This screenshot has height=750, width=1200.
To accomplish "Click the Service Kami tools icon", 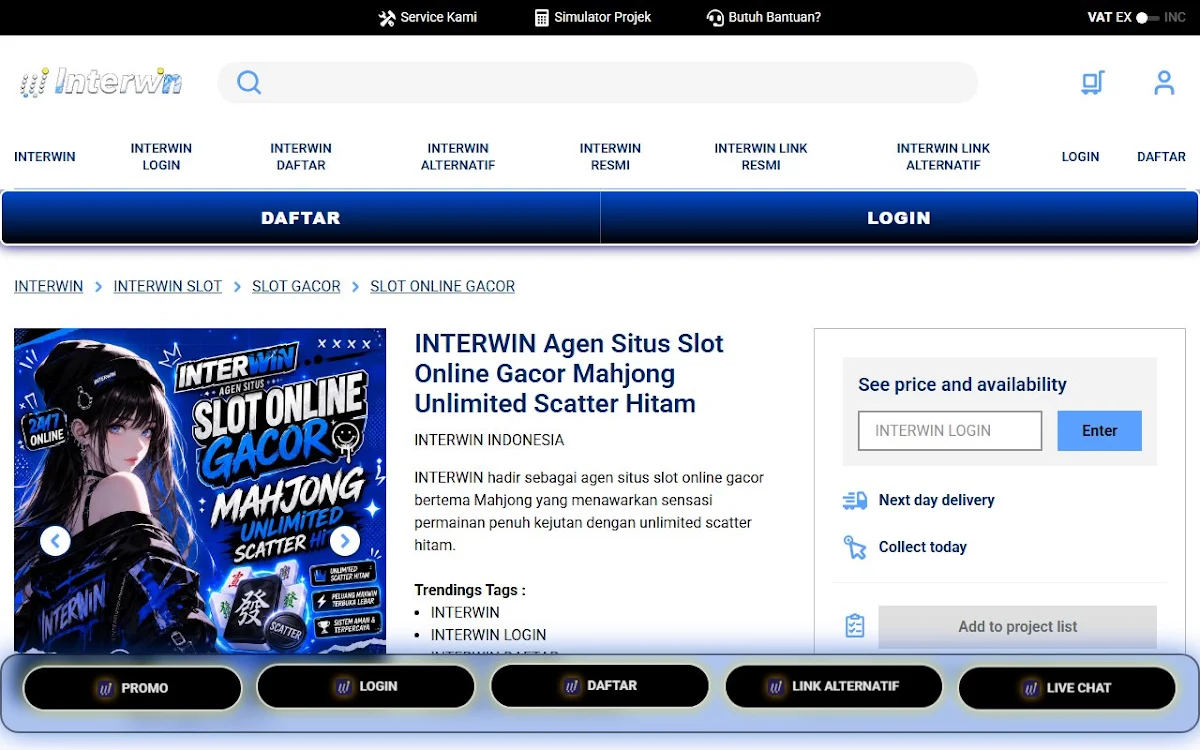I will [x=387, y=18].
